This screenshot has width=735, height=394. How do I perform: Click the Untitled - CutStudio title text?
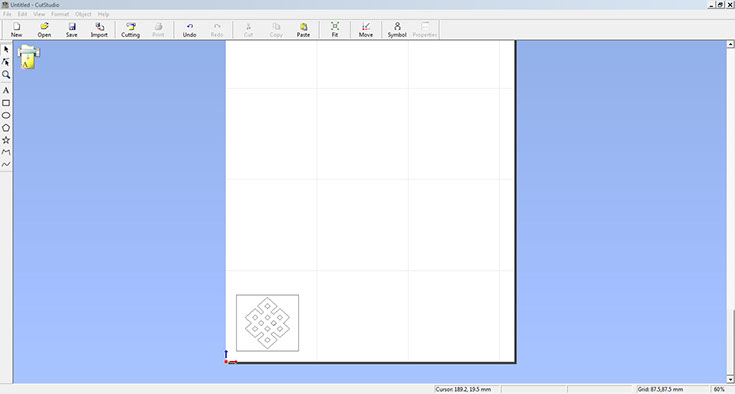click(35, 5)
